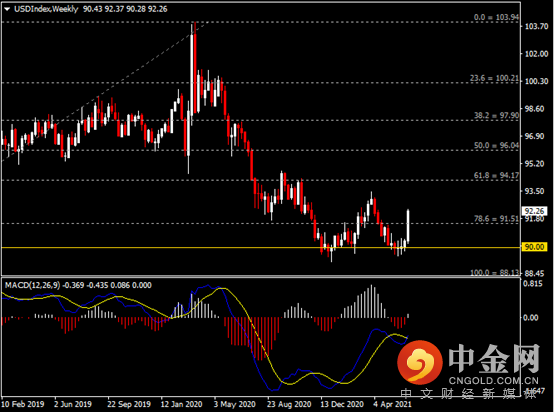Select the 38.2 = 97.90 Fibonacci label

click(496, 116)
